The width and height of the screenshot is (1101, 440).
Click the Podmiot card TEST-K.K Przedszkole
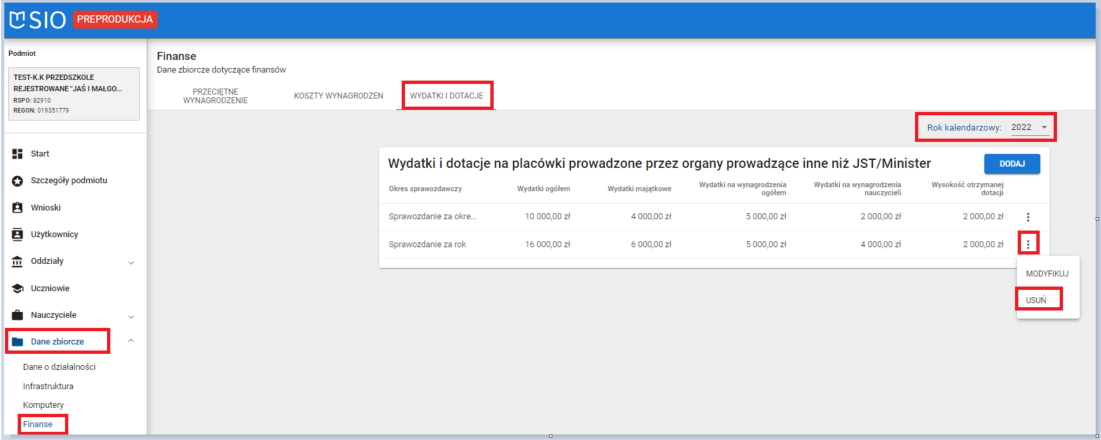[74, 94]
